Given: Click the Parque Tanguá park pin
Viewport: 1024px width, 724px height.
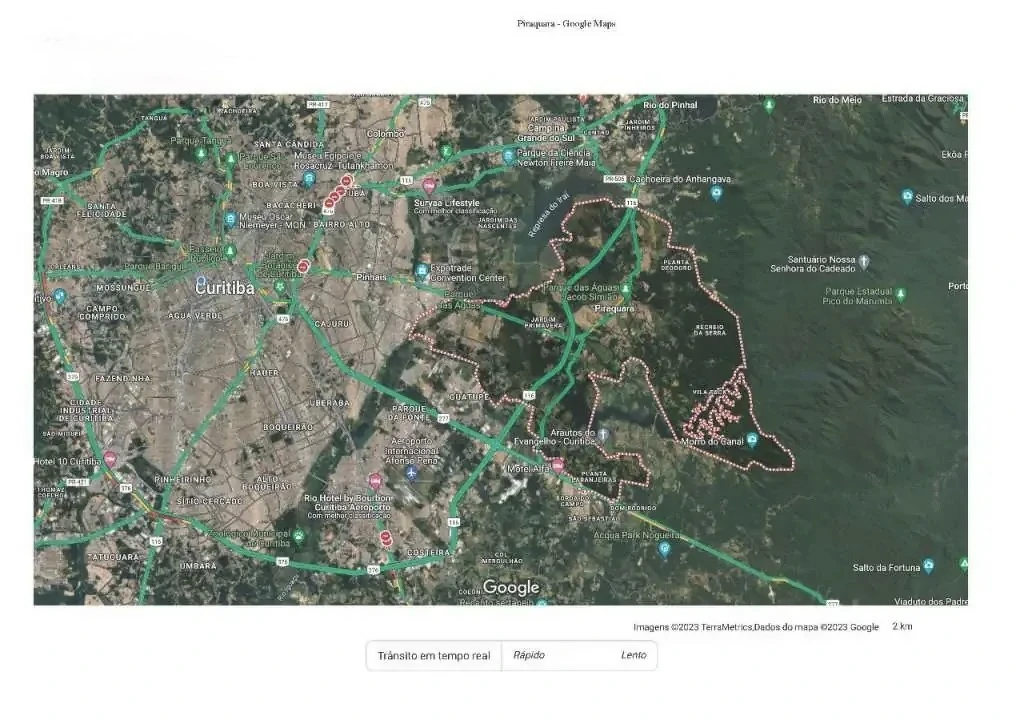Looking at the screenshot, I should [x=202, y=153].
